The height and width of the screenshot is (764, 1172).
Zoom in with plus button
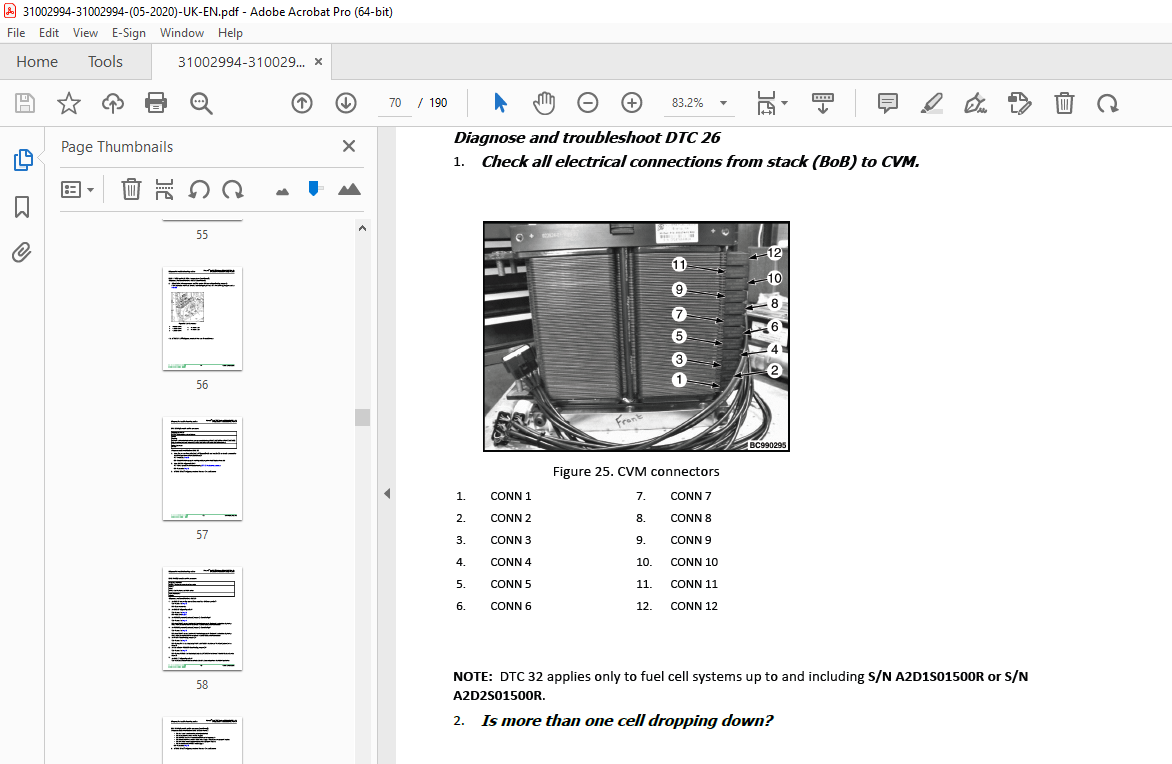point(632,103)
